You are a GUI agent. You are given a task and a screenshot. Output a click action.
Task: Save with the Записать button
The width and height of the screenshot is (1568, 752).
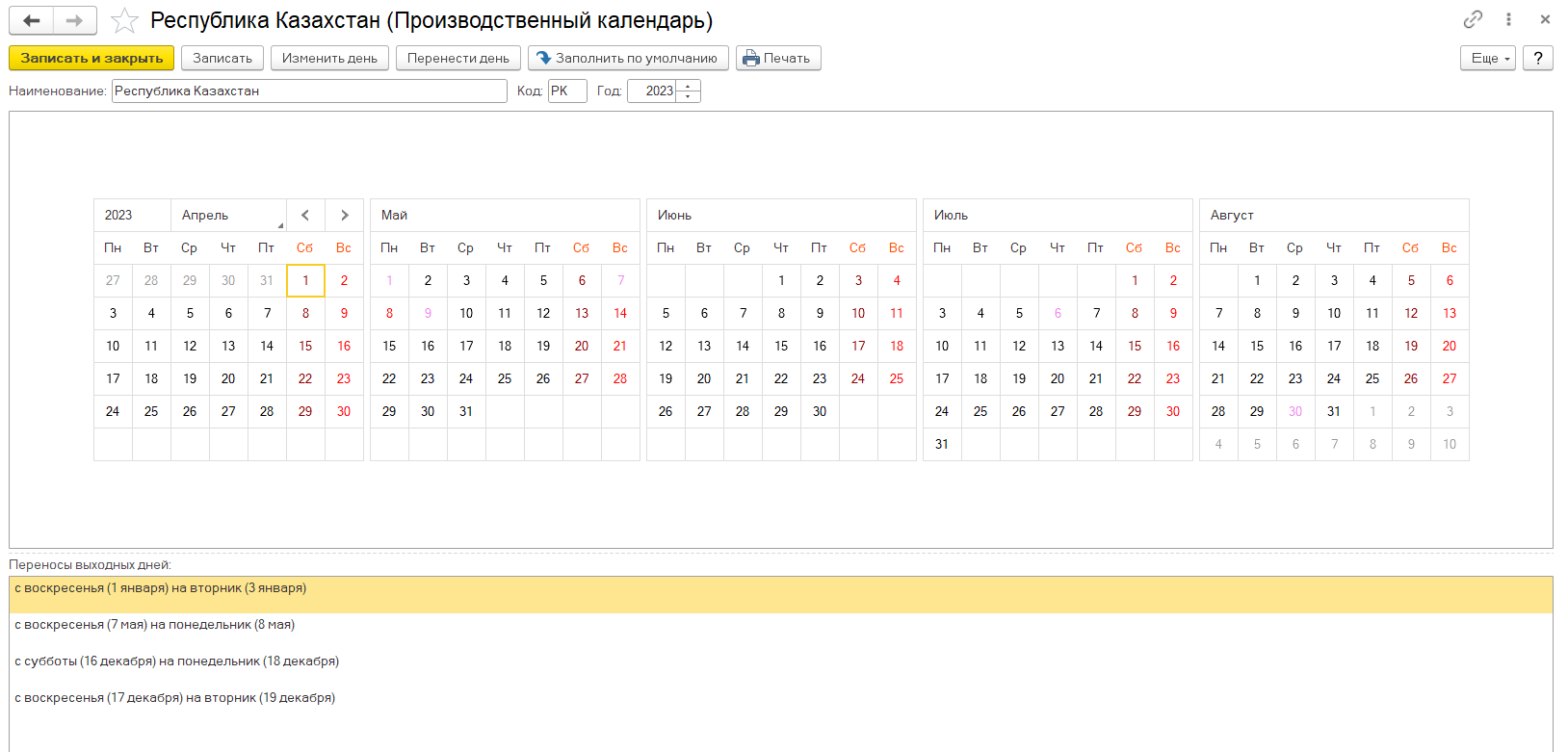coord(222,58)
